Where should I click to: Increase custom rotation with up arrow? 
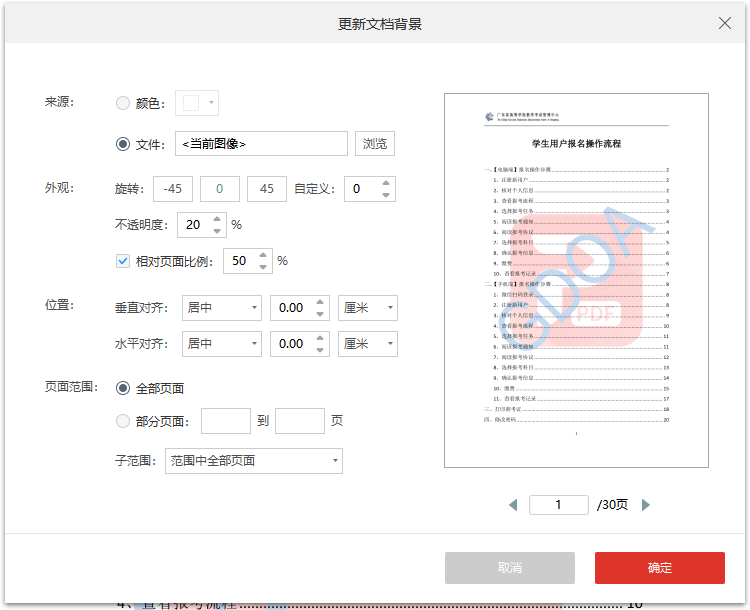pyautogui.click(x=386, y=183)
